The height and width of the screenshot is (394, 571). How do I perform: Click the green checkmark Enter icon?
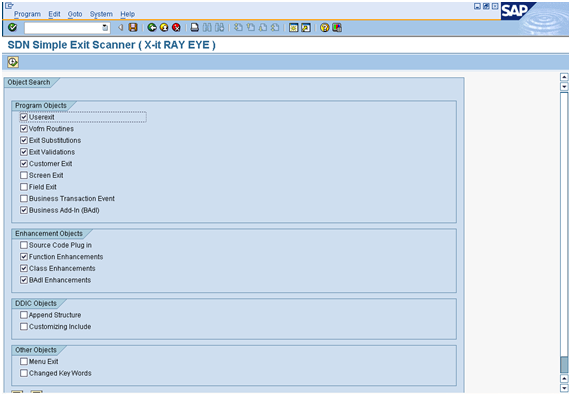pos(12,27)
